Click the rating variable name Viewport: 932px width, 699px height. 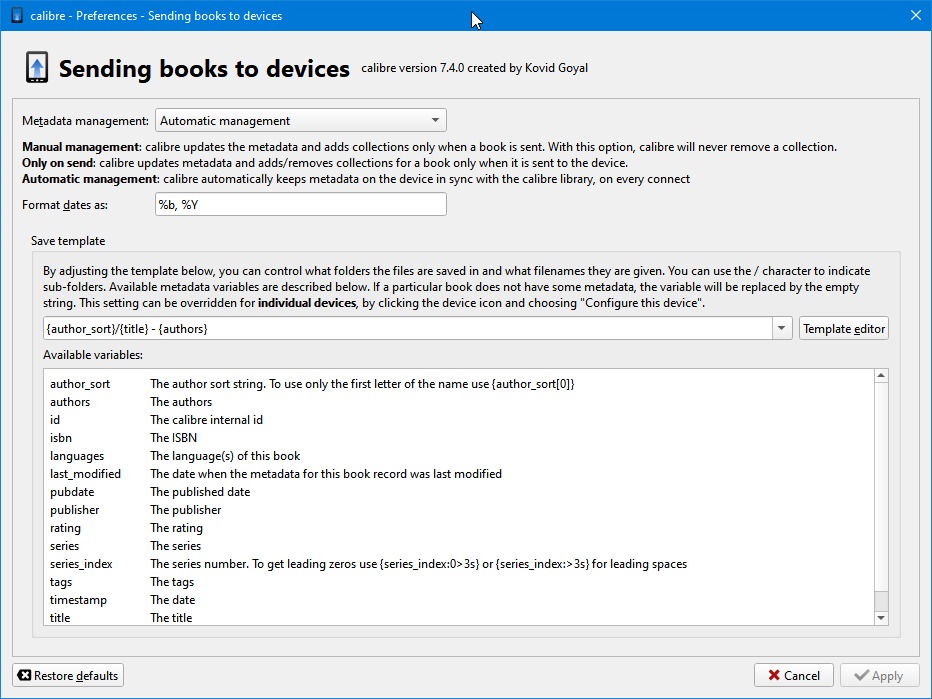(x=65, y=528)
